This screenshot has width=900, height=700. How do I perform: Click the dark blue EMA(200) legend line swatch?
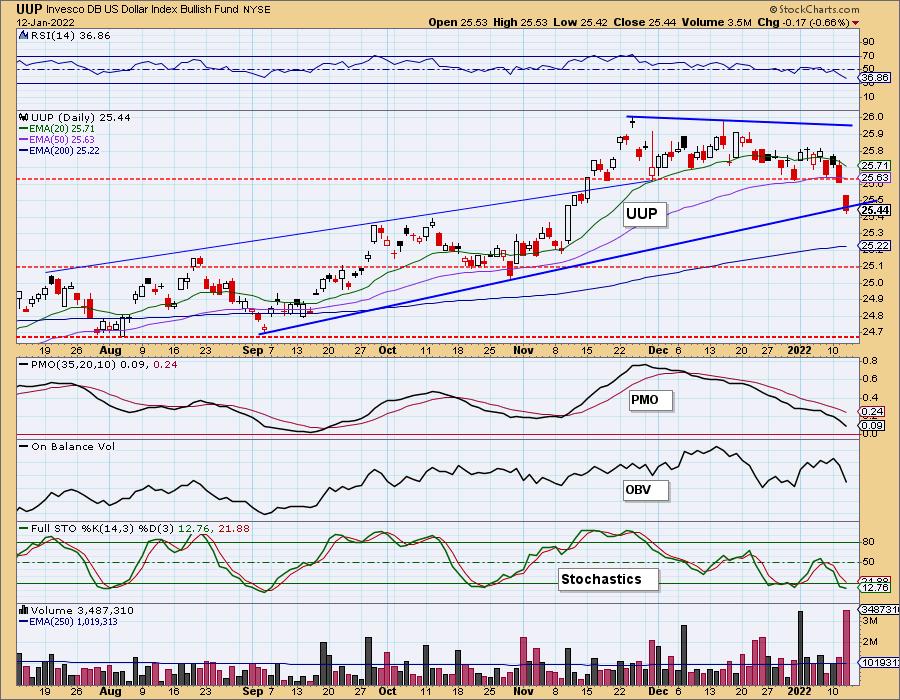pos(24,150)
